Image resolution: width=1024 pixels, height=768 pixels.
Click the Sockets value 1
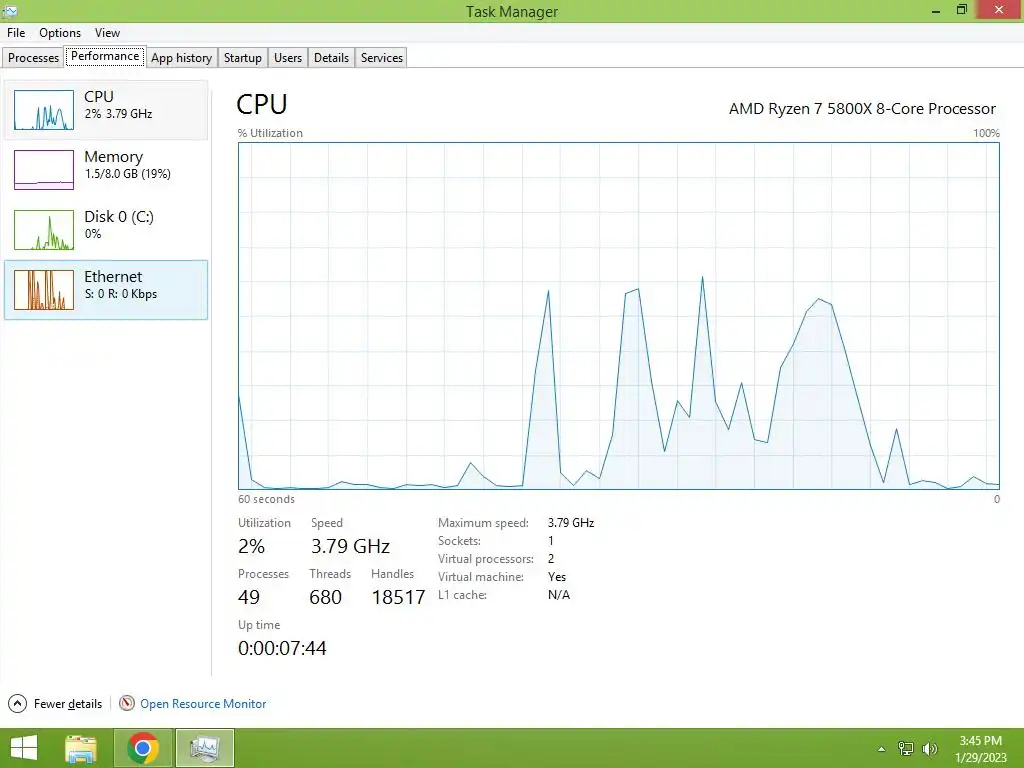click(551, 541)
